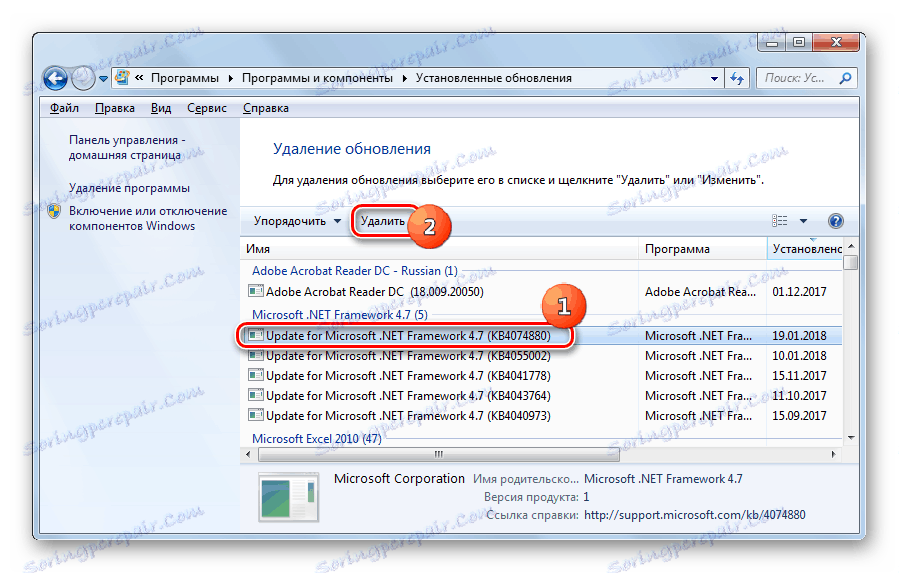This screenshot has width=899, height=573.
Task: Click the horizontal scrollbar left arrow
Action: pos(248,454)
